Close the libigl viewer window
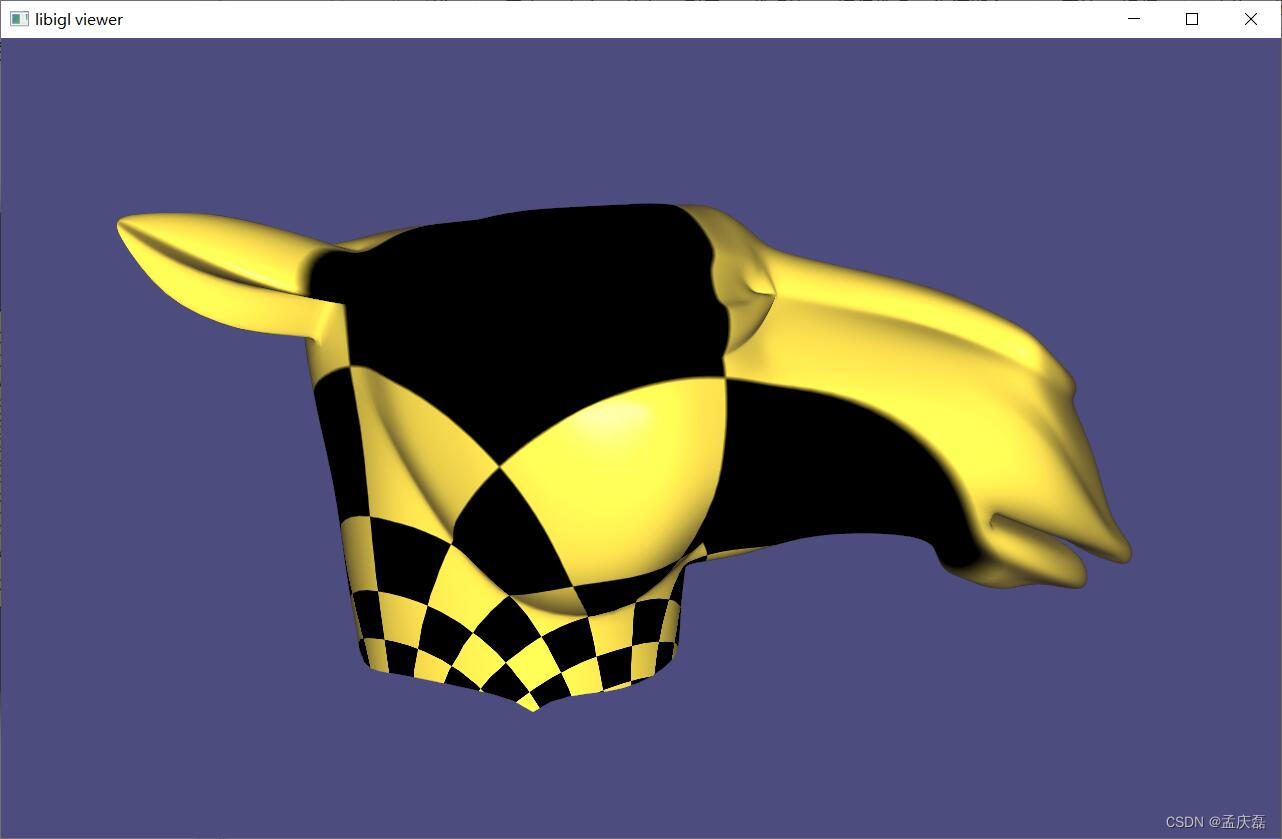Viewport: 1282px width, 839px height. 1251,19
